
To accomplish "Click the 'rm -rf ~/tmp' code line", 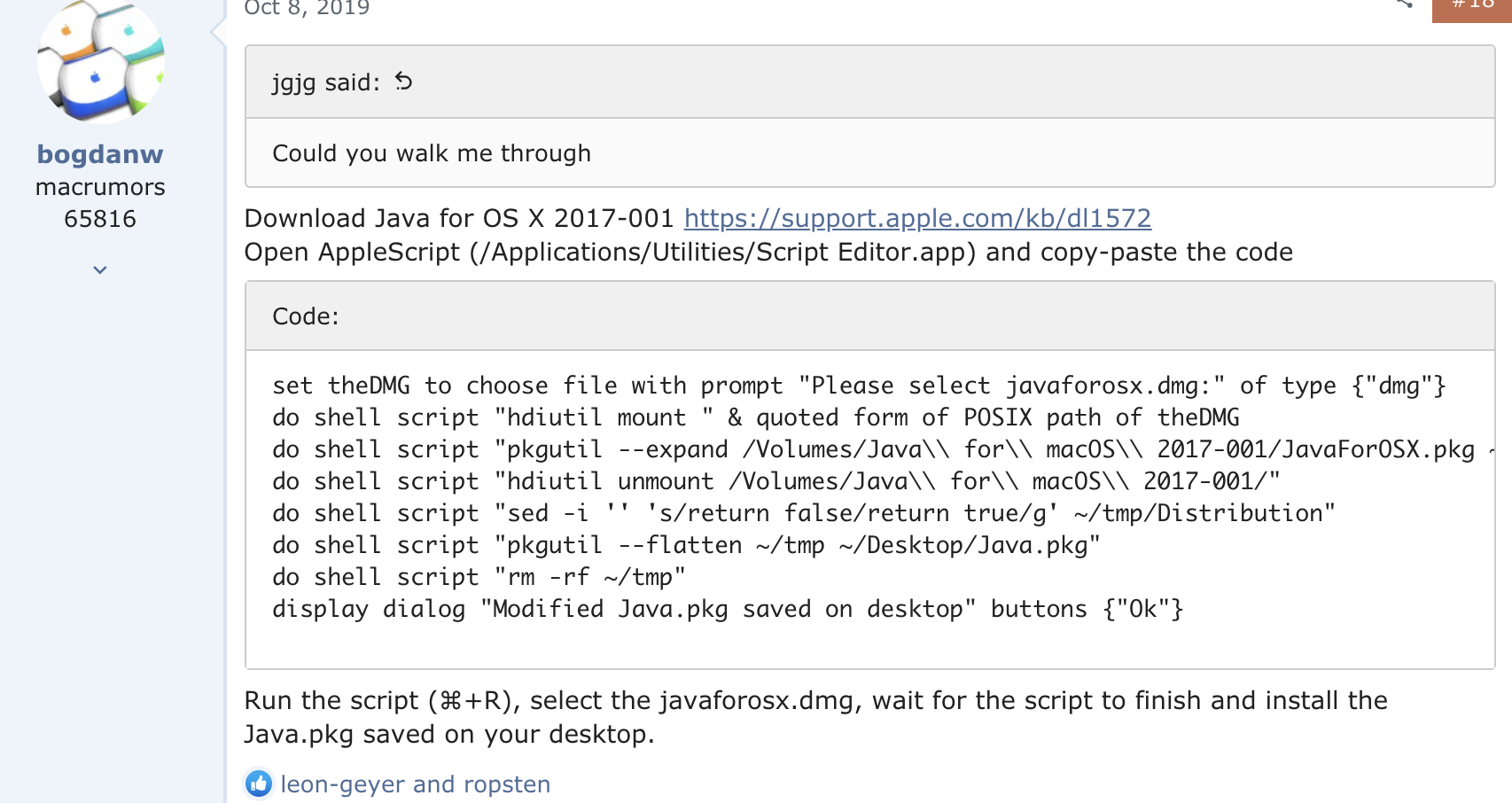I will pyautogui.click(x=479, y=577).
